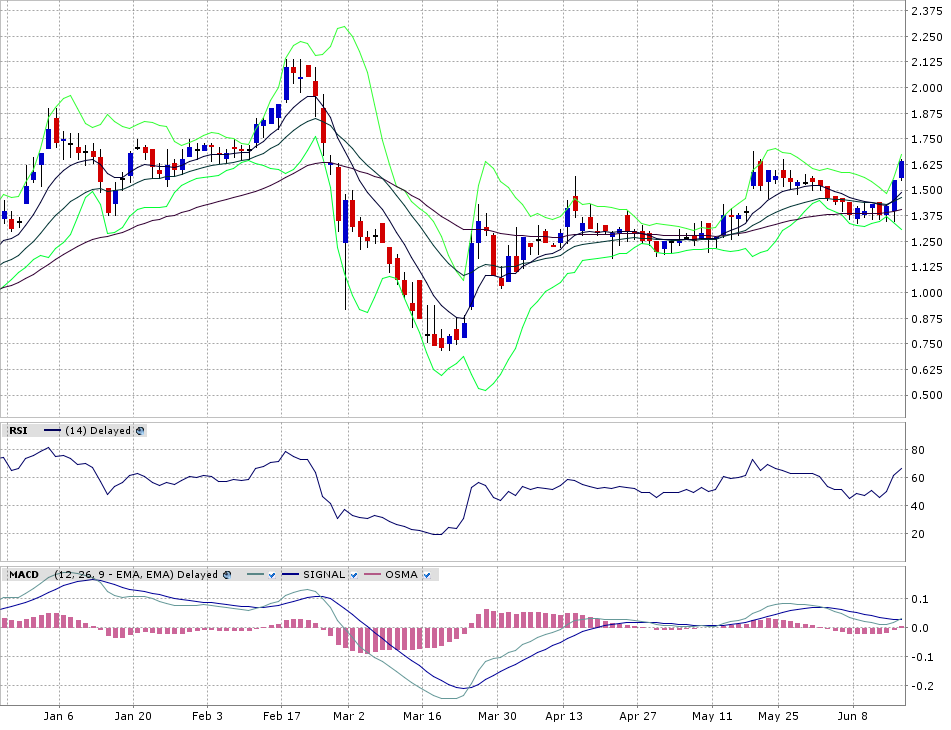Click the RSI indicator title
This screenshot has height=730, width=951.
pos(18,431)
